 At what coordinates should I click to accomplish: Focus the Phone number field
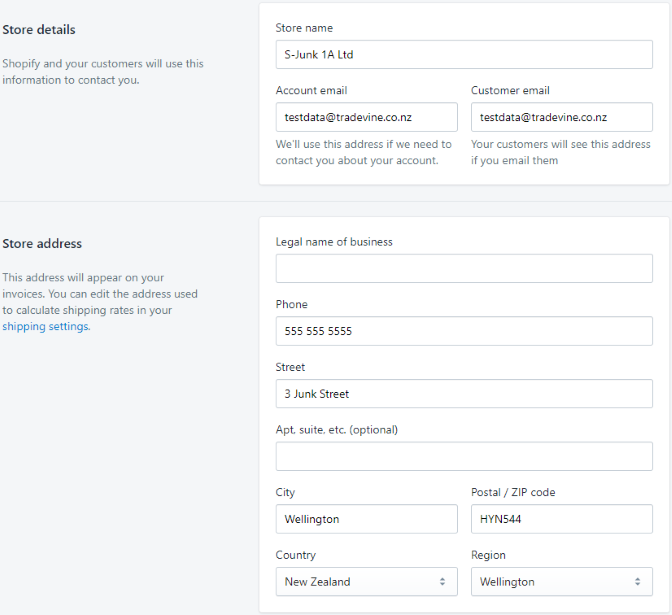(464, 331)
